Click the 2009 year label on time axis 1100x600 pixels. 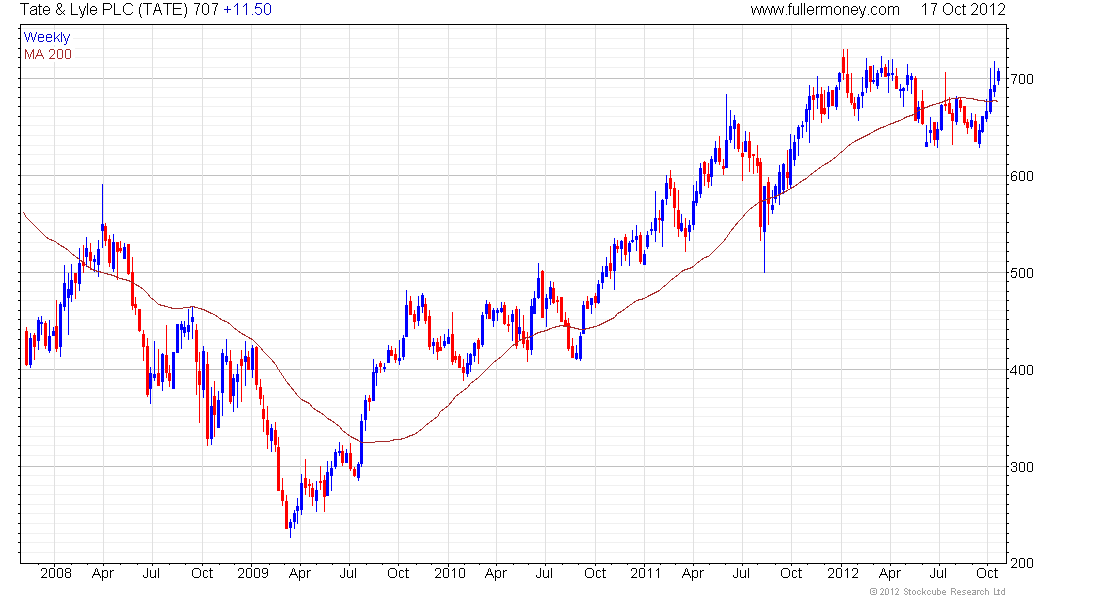pos(253,573)
